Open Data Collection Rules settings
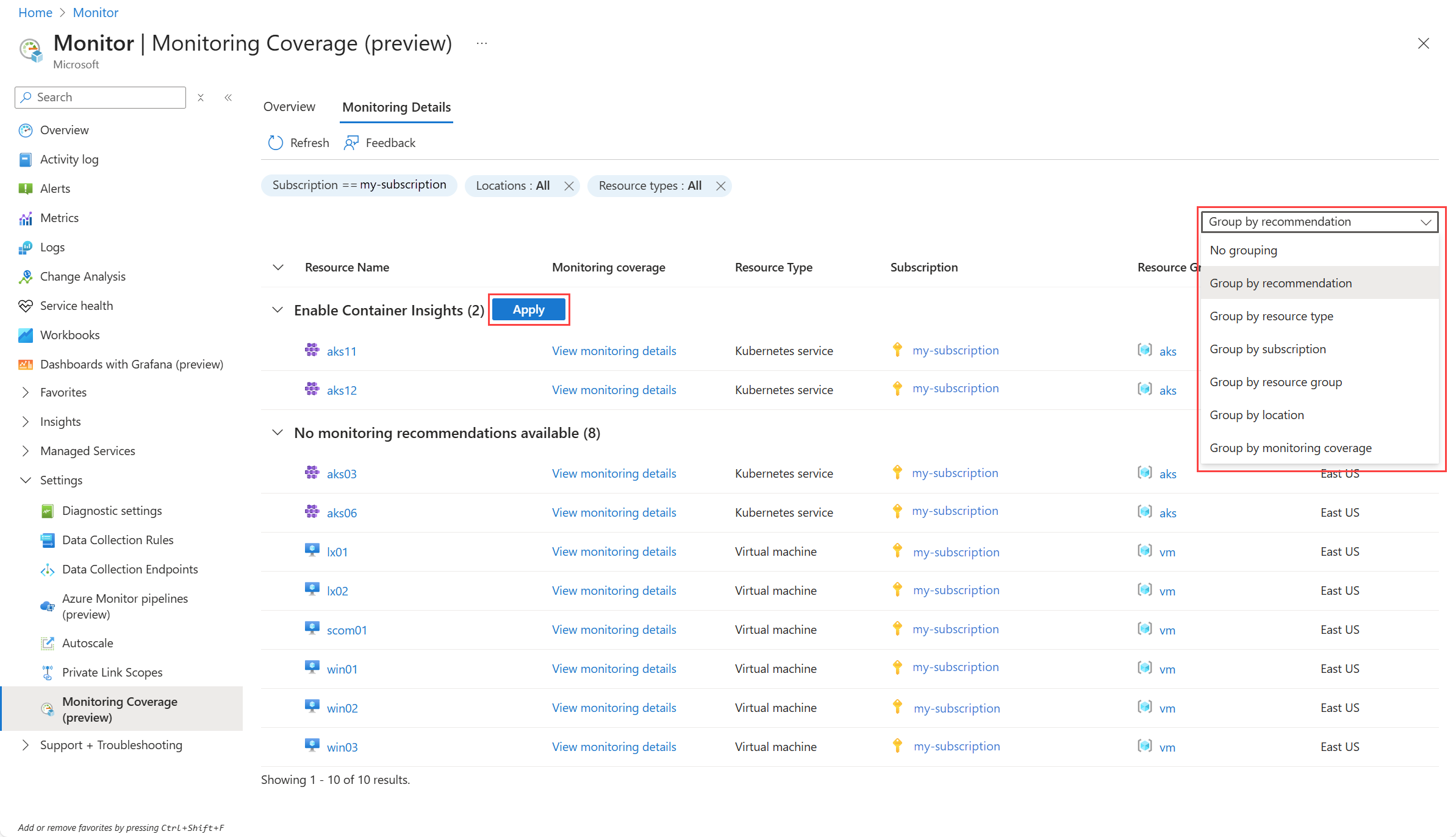This screenshot has width=1456, height=837. pos(117,540)
